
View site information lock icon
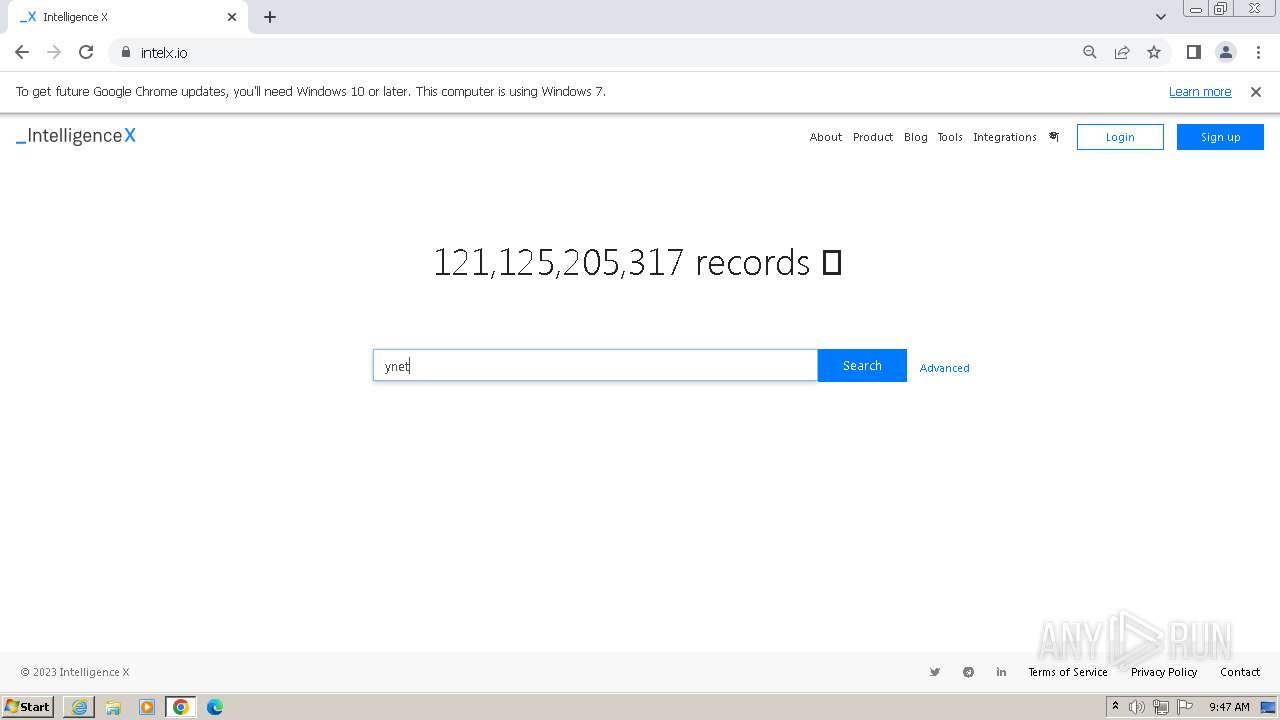(x=125, y=52)
